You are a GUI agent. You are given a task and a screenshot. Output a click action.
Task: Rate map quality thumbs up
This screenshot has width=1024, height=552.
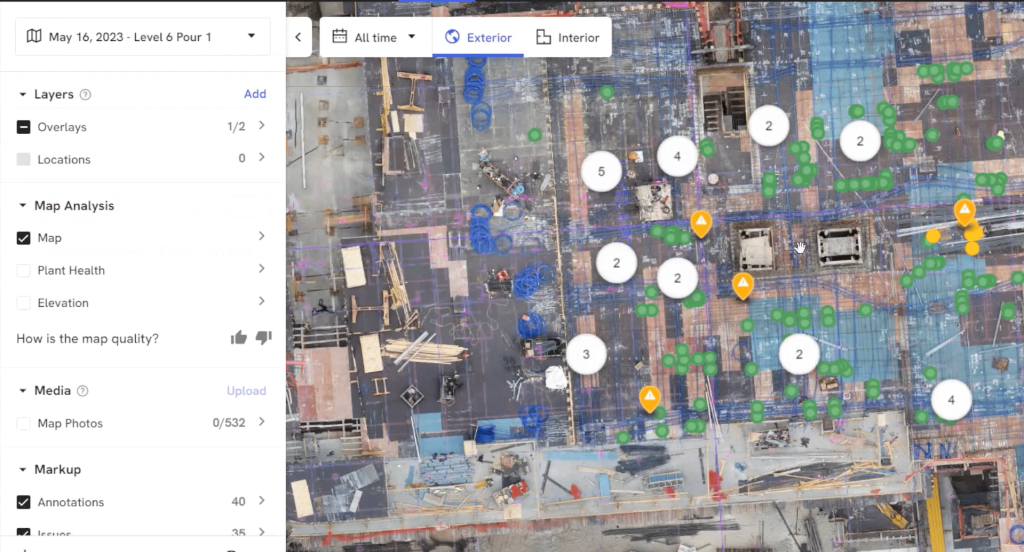point(239,338)
